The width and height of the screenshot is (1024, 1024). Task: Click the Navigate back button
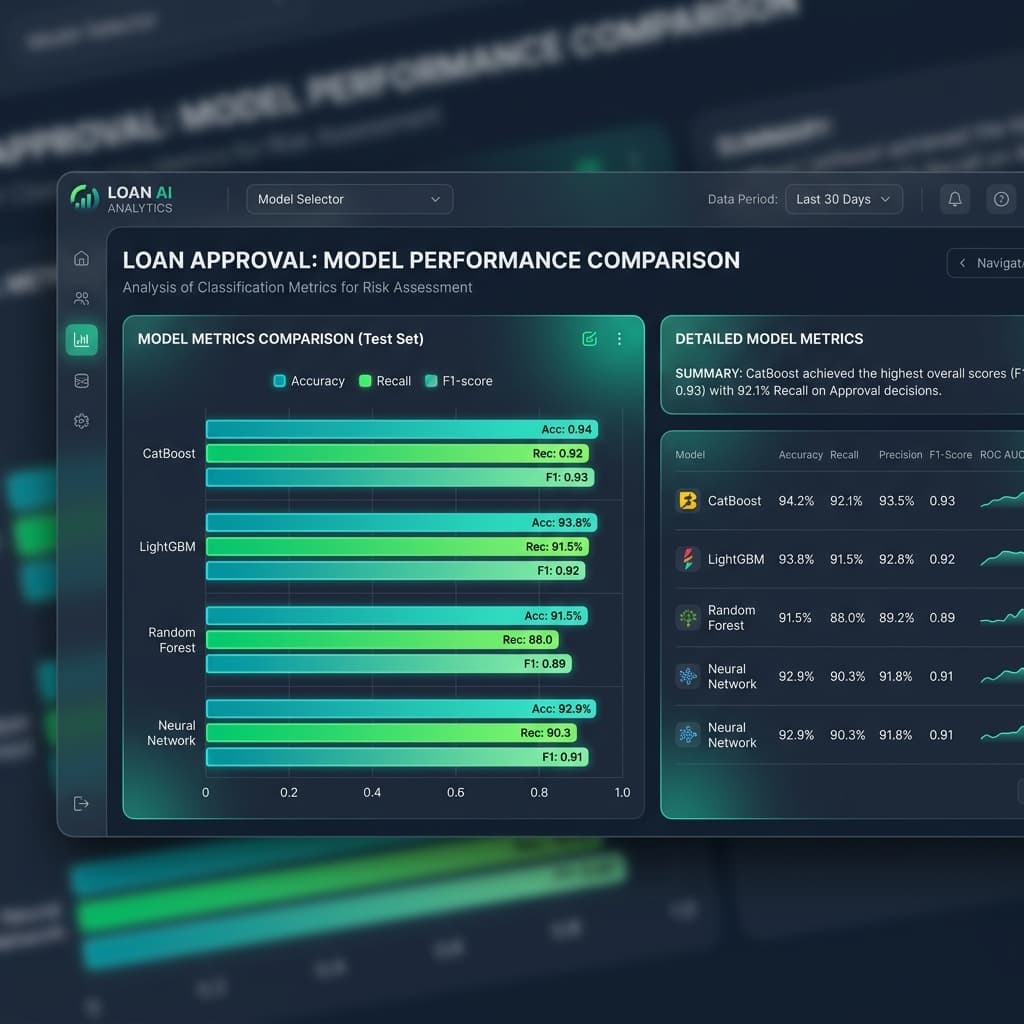coord(986,263)
